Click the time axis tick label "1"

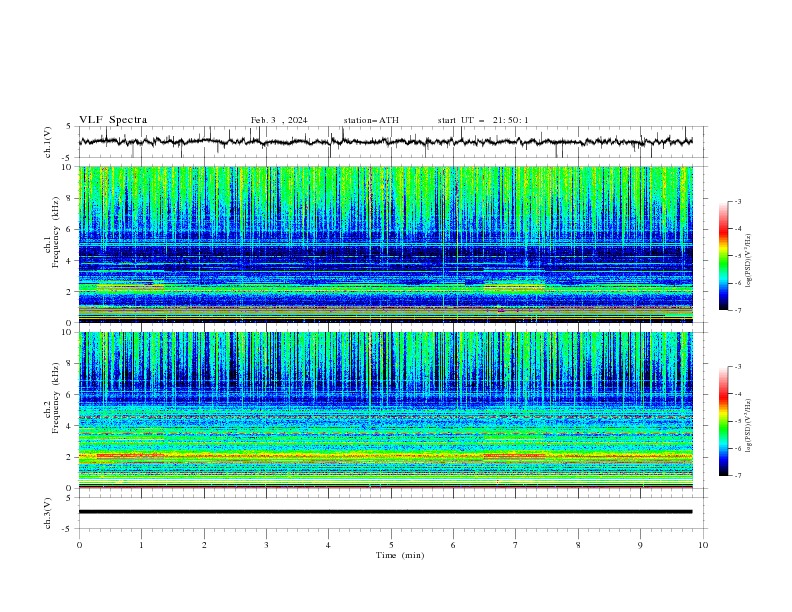[x=141, y=545]
